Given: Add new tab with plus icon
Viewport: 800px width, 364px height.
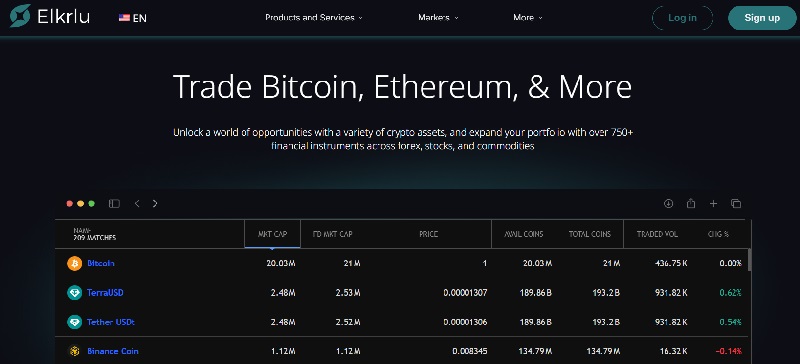Looking at the screenshot, I should (x=713, y=204).
